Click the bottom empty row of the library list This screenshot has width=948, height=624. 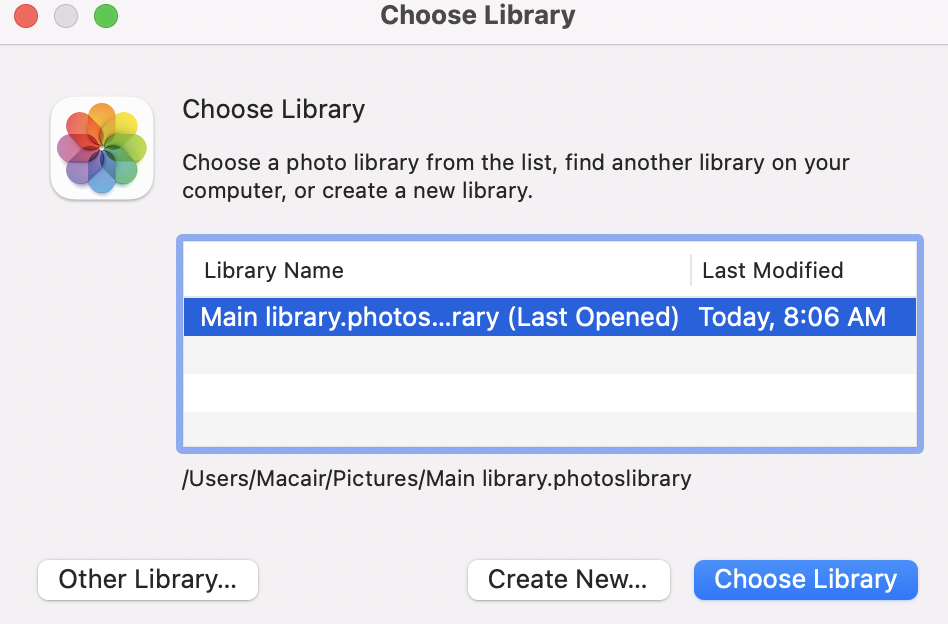(548, 428)
